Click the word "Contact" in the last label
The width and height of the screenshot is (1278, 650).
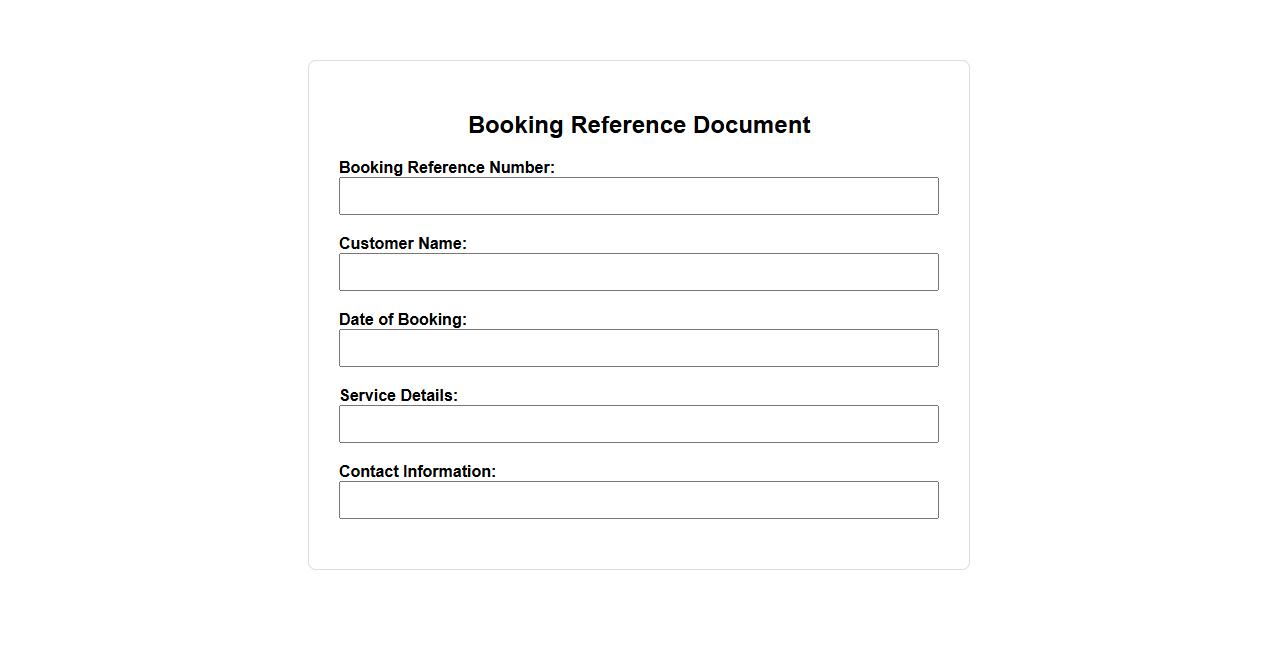click(x=369, y=472)
